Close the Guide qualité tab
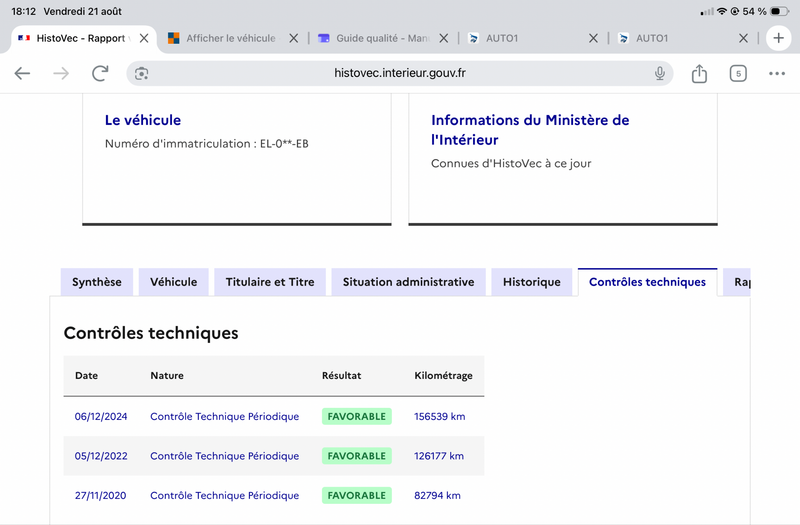 tap(444, 38)
